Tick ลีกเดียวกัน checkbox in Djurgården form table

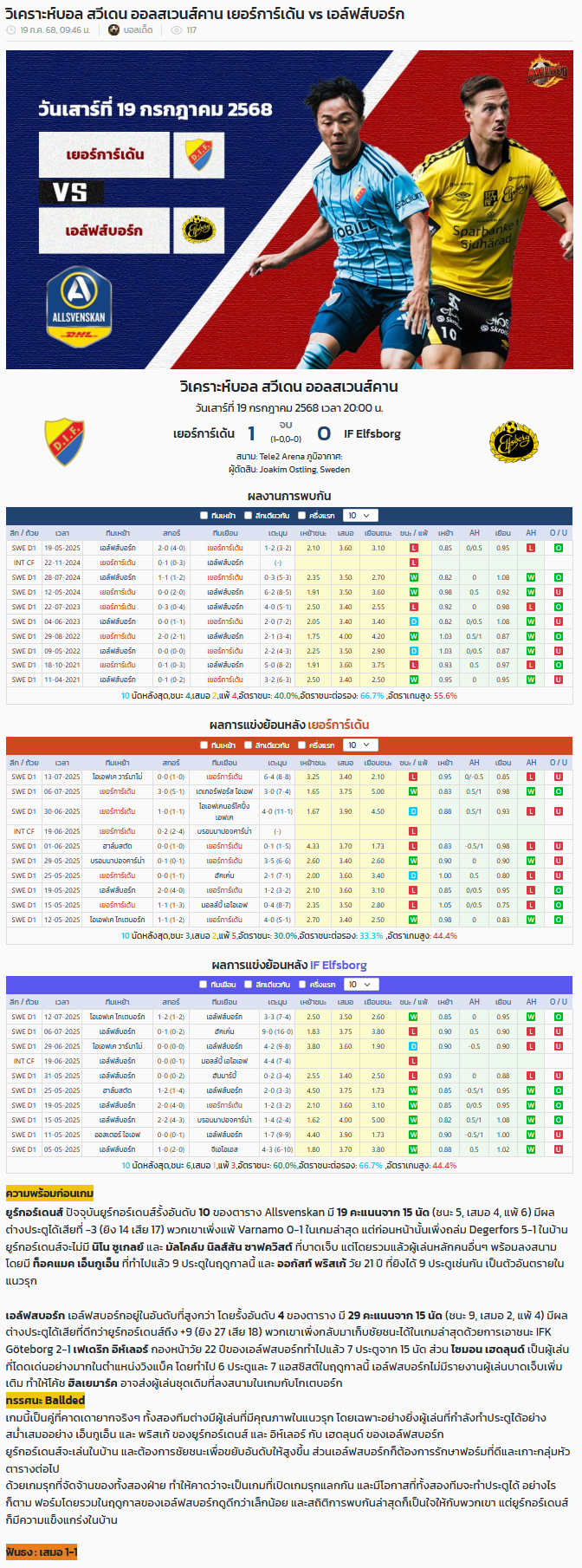pyautogui.click(x=248, y=745)
